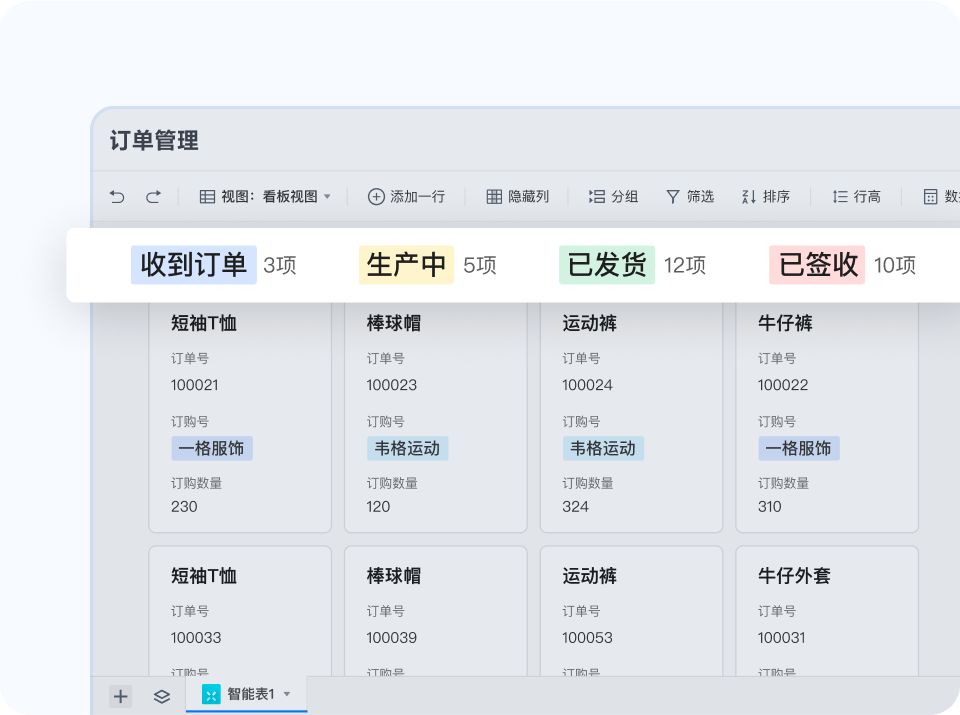Click the plus icon in 添加一行
960x715 pixels.
coord(375,197)
